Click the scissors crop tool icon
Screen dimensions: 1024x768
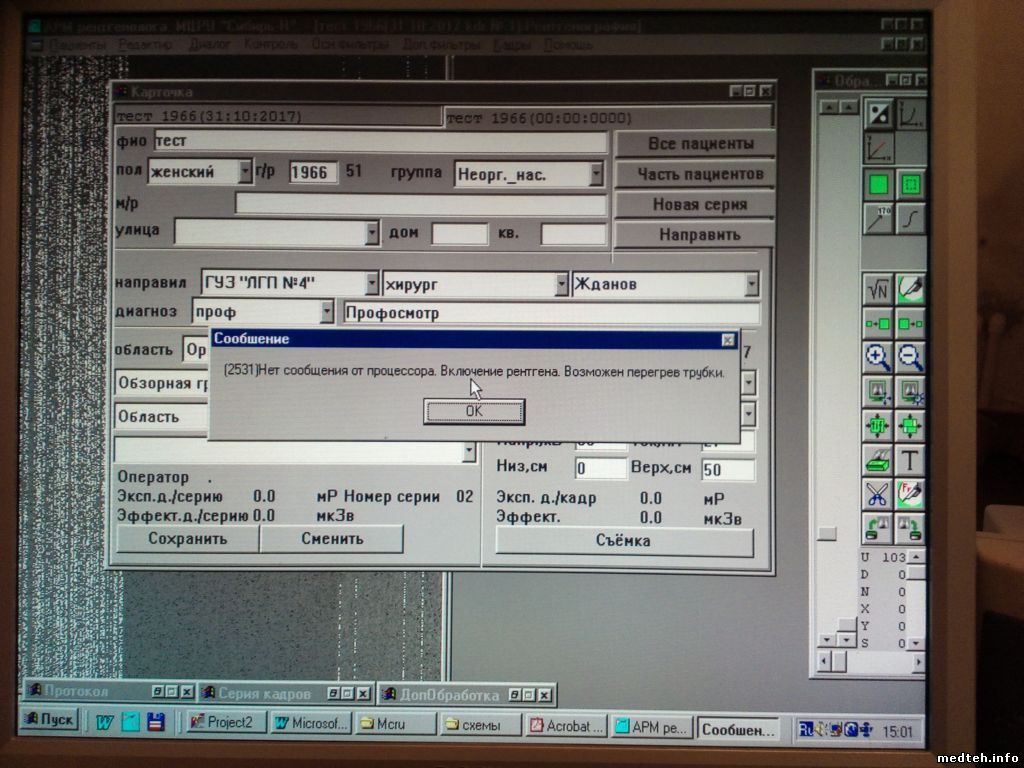coord(878,494)
